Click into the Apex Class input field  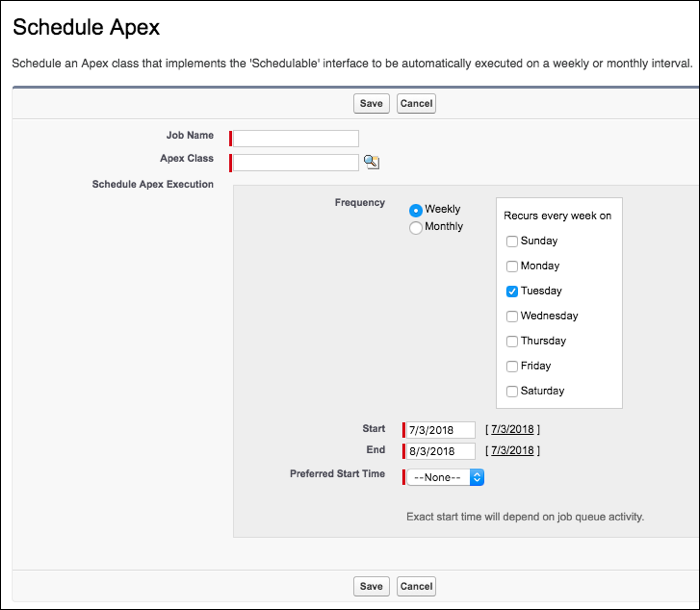296,162
